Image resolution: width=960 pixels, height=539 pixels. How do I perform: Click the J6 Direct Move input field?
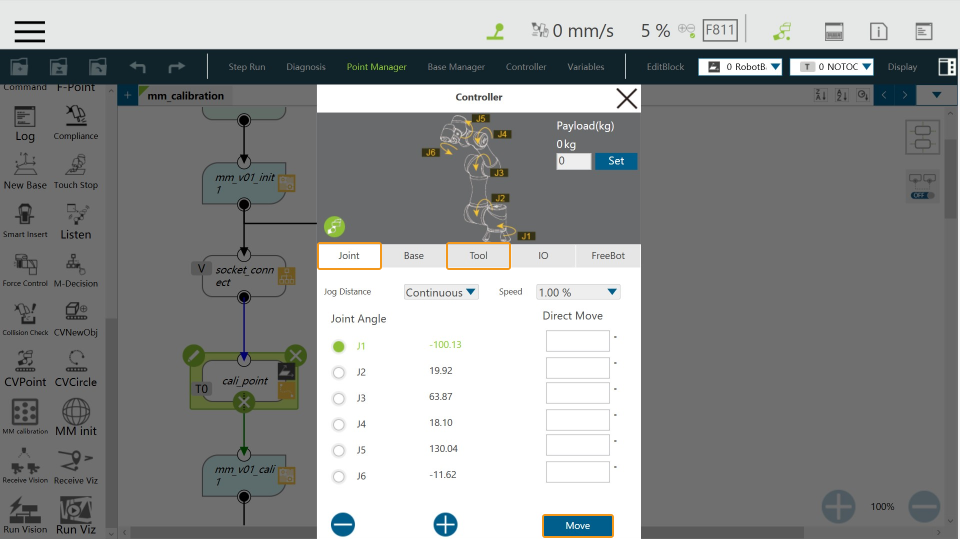577,472
